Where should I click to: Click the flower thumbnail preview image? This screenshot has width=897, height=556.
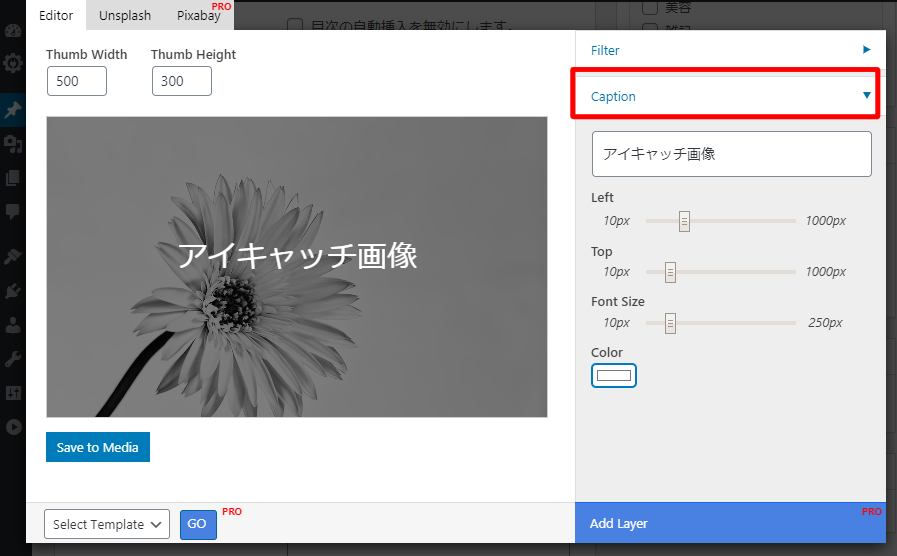[x=297, y=267]
